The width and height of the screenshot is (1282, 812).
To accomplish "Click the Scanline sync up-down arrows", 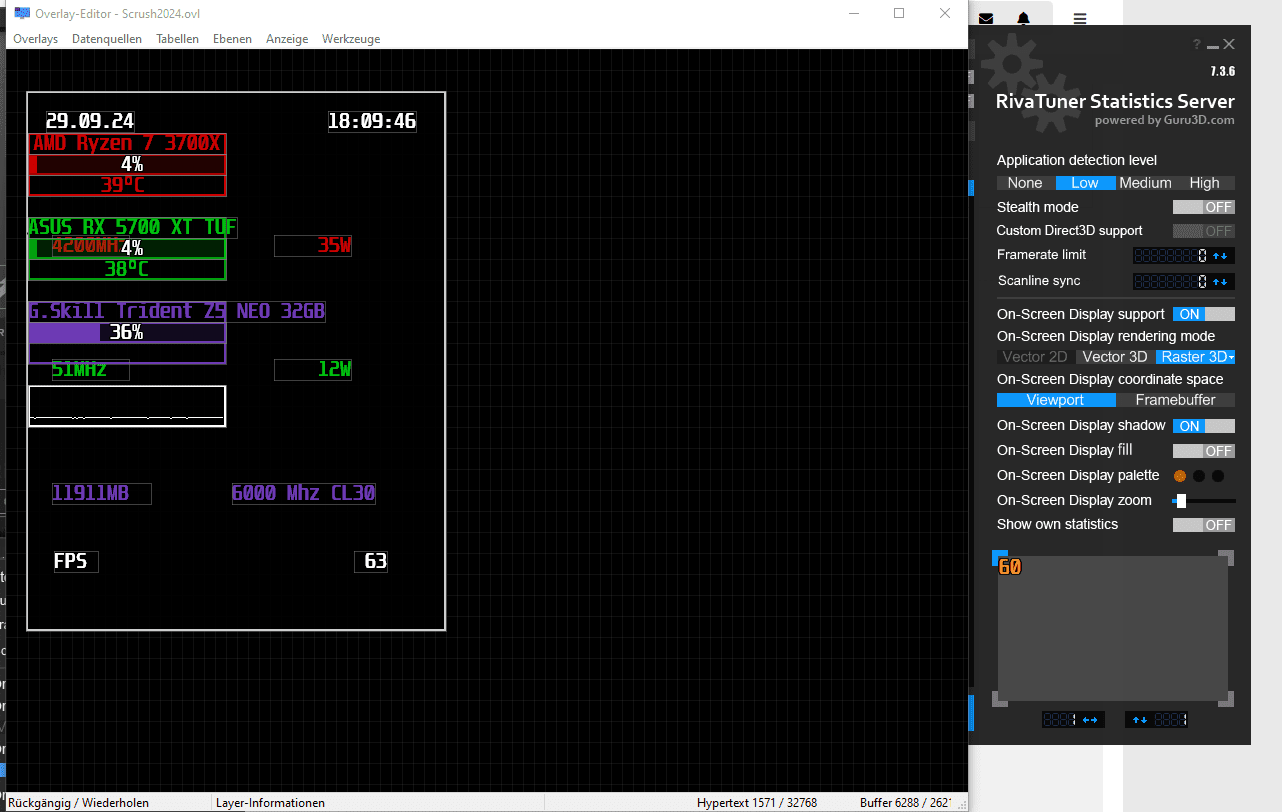I will point(1221,282).
